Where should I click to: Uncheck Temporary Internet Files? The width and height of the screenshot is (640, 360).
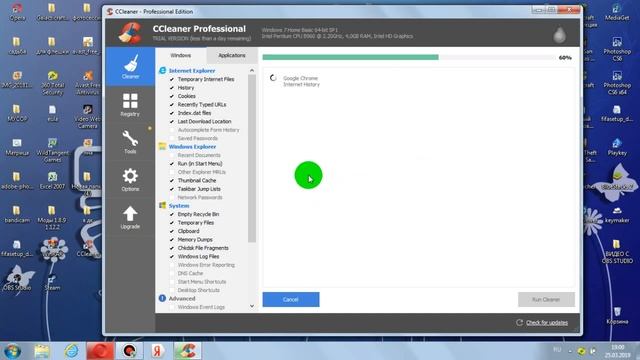pyautogui.click(x=172, y=79)
